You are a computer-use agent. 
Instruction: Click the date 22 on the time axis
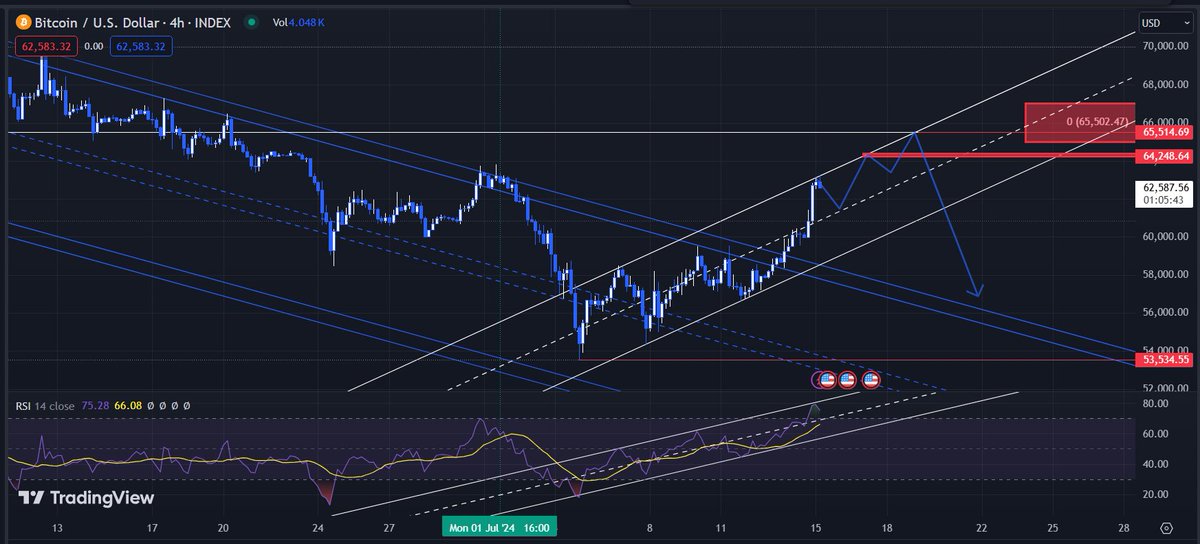(981, 527)
